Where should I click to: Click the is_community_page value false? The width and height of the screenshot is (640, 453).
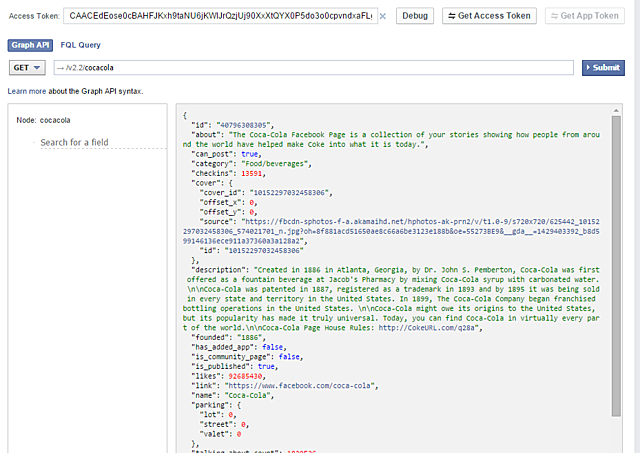pos(289,357)
